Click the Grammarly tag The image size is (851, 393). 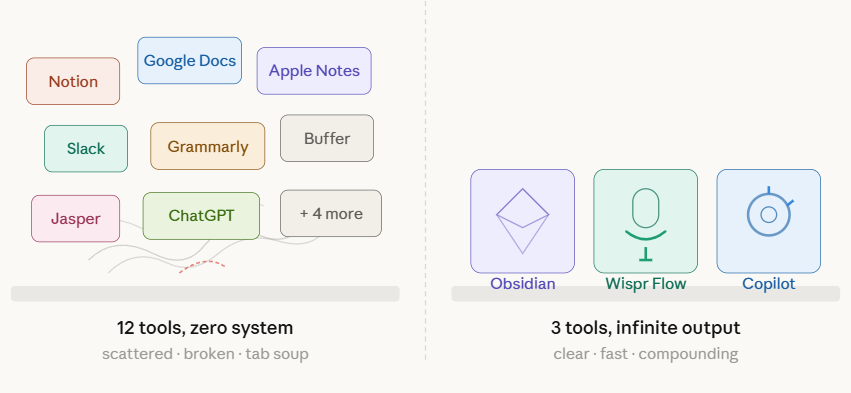point(208,146)
